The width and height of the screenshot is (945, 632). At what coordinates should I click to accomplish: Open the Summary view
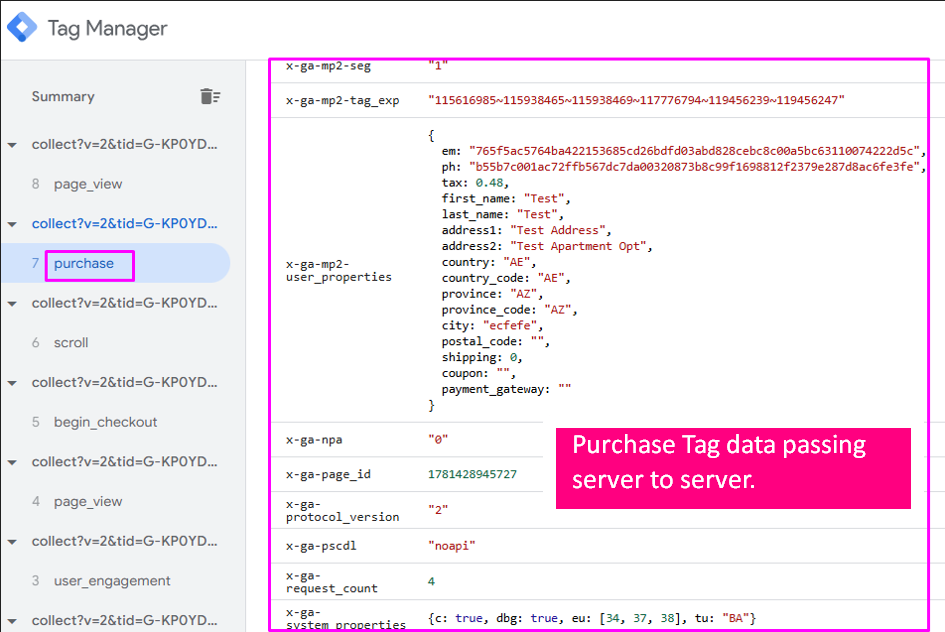click(63, 96)
